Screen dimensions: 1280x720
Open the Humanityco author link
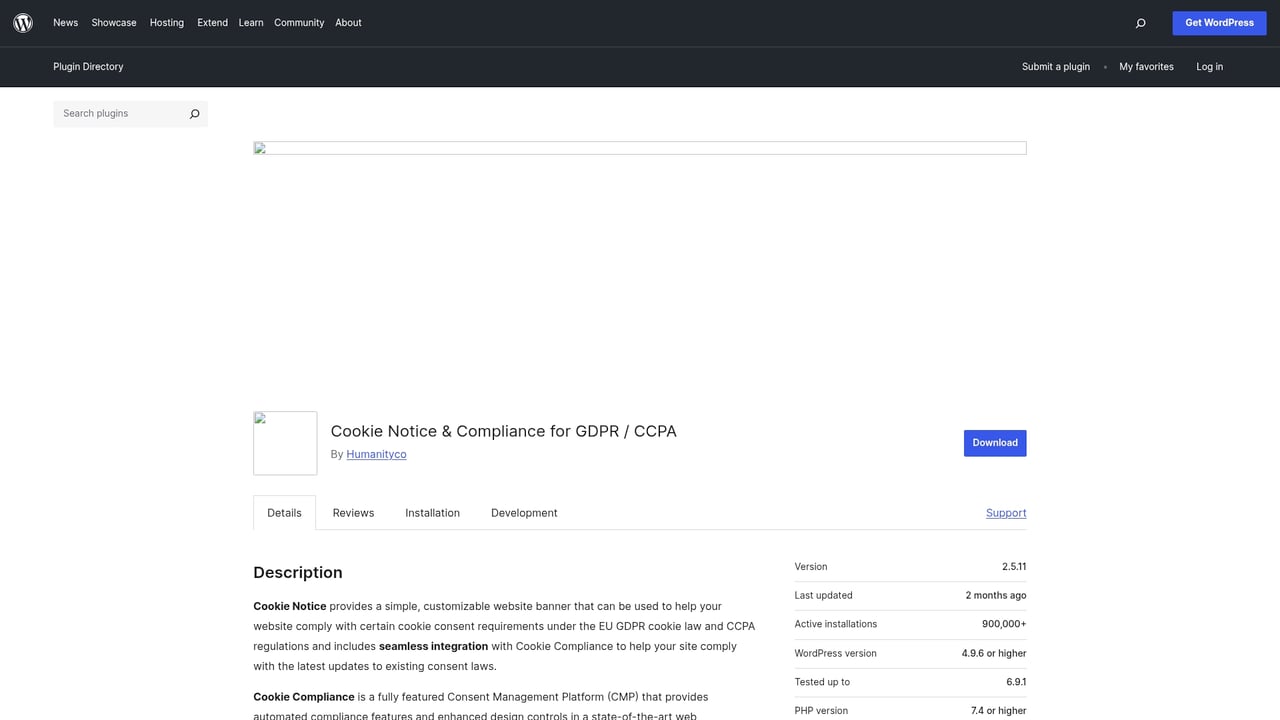376,454
